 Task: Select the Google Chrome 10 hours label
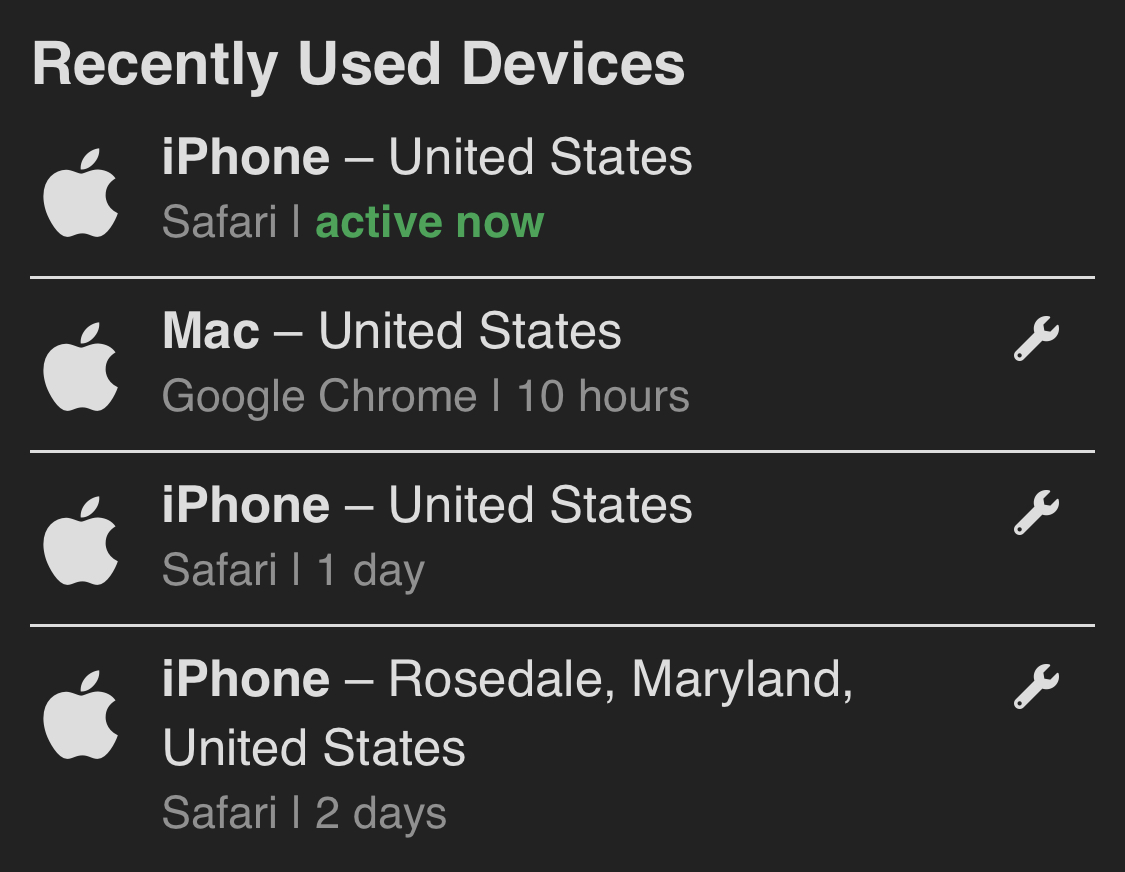point(426,395)
